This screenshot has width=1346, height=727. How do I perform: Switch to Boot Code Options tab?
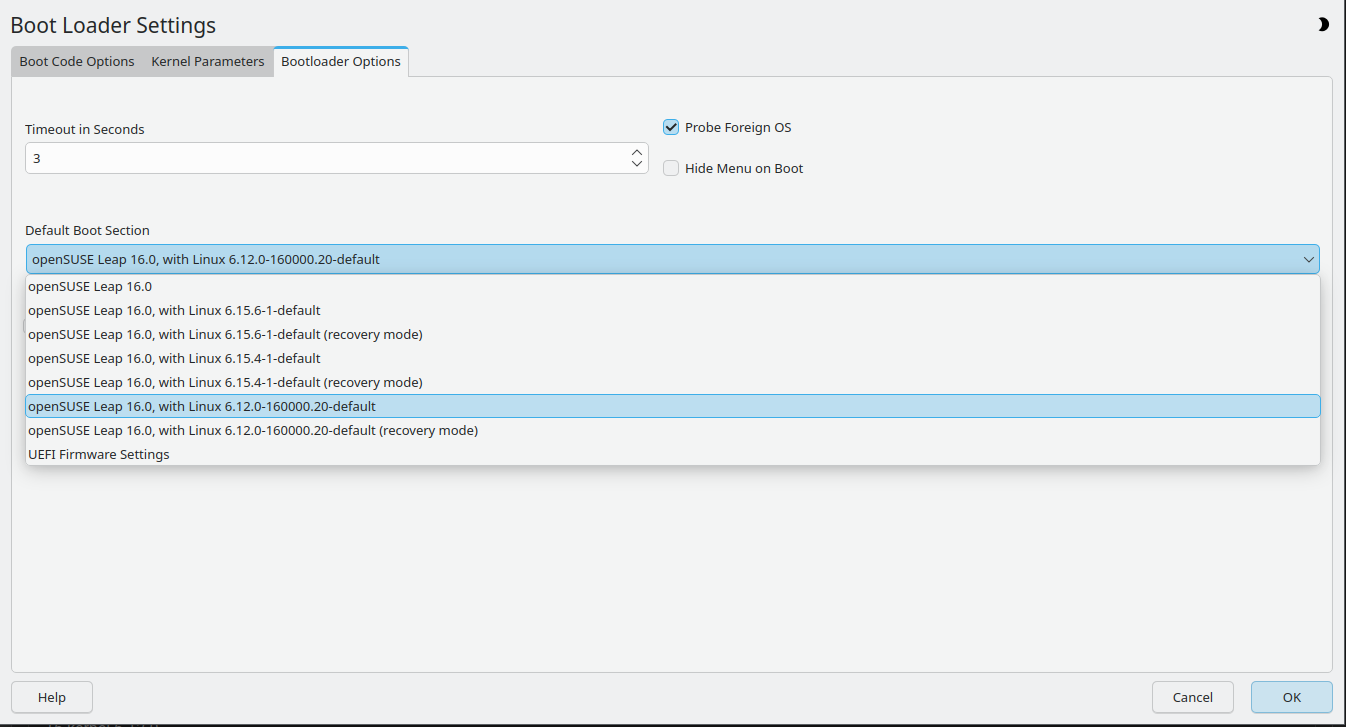77,61
